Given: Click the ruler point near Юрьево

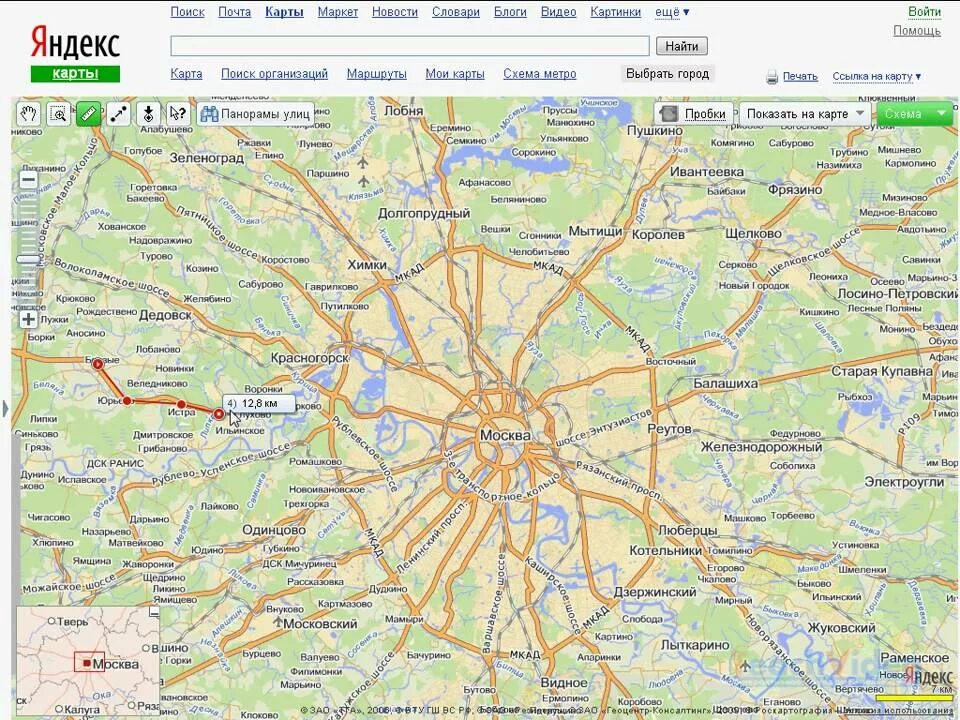Looking at the screenshot, I should 127,400.
